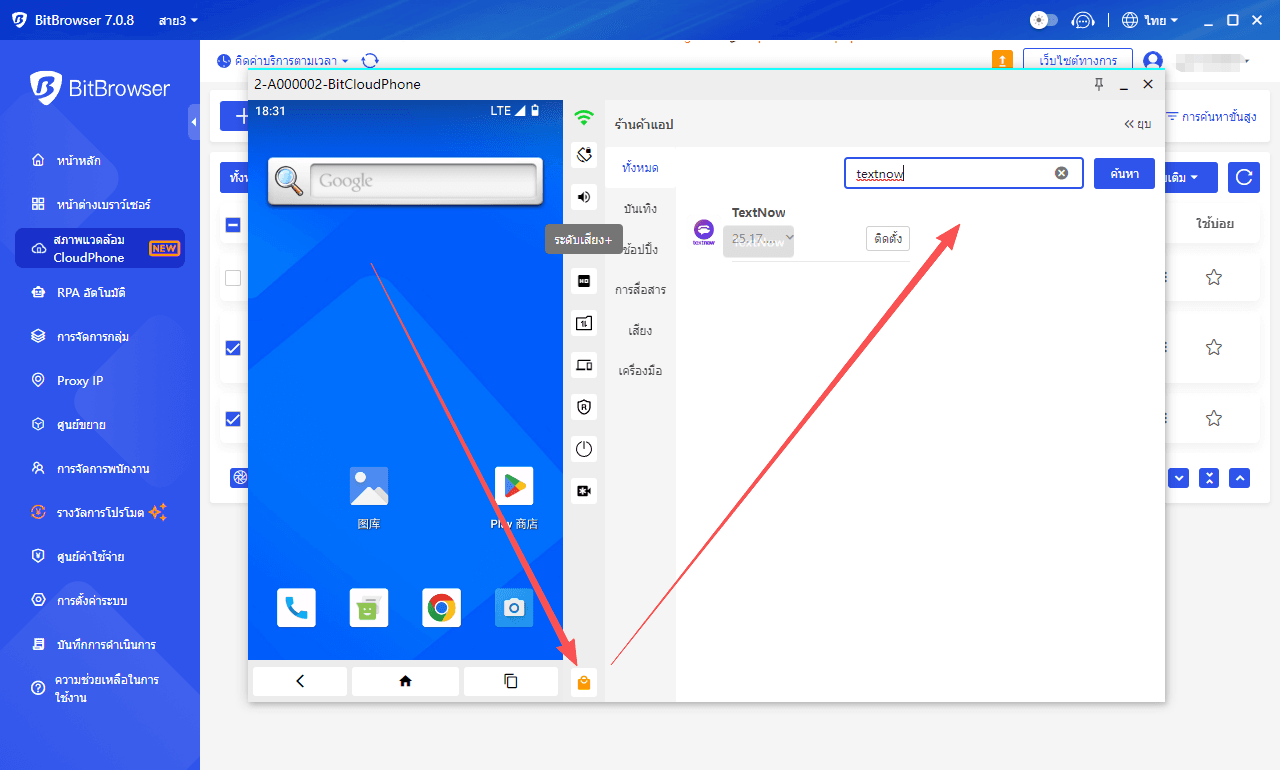The width and height of the screenshot is (1280, 770).
Task: Tick the unchecked first row checkbox
Action: tap(233, 278)
